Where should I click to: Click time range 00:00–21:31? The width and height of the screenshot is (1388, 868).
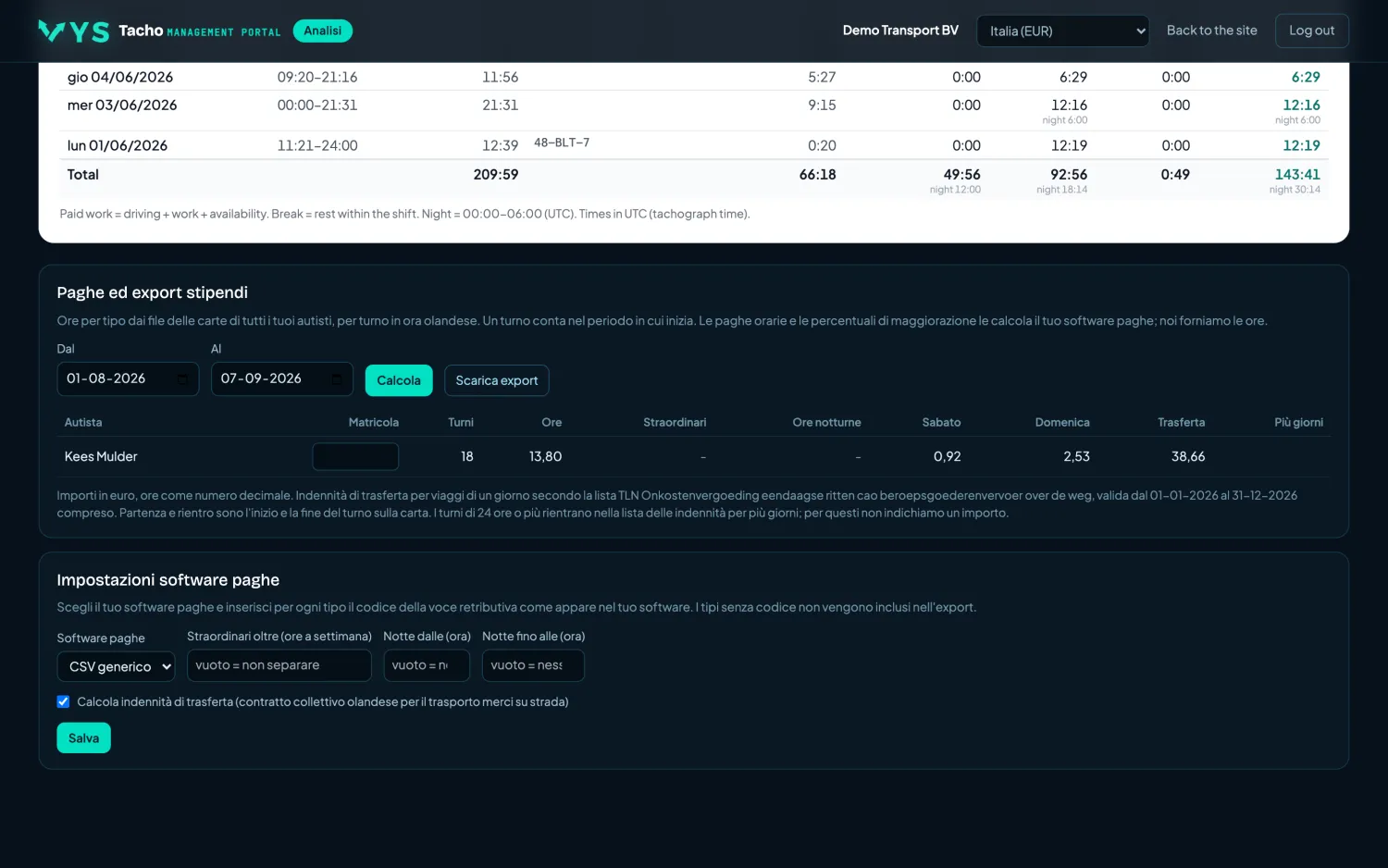pyautogui.click(x=317, y=105)
